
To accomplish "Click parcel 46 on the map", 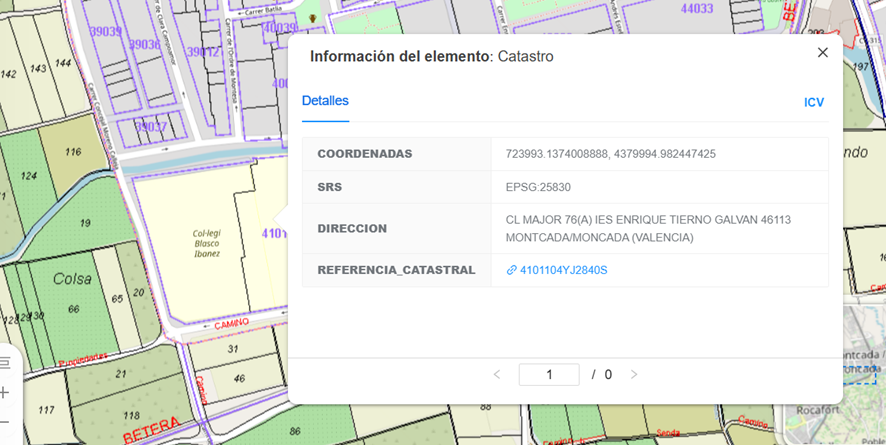I will pos(239,378).
